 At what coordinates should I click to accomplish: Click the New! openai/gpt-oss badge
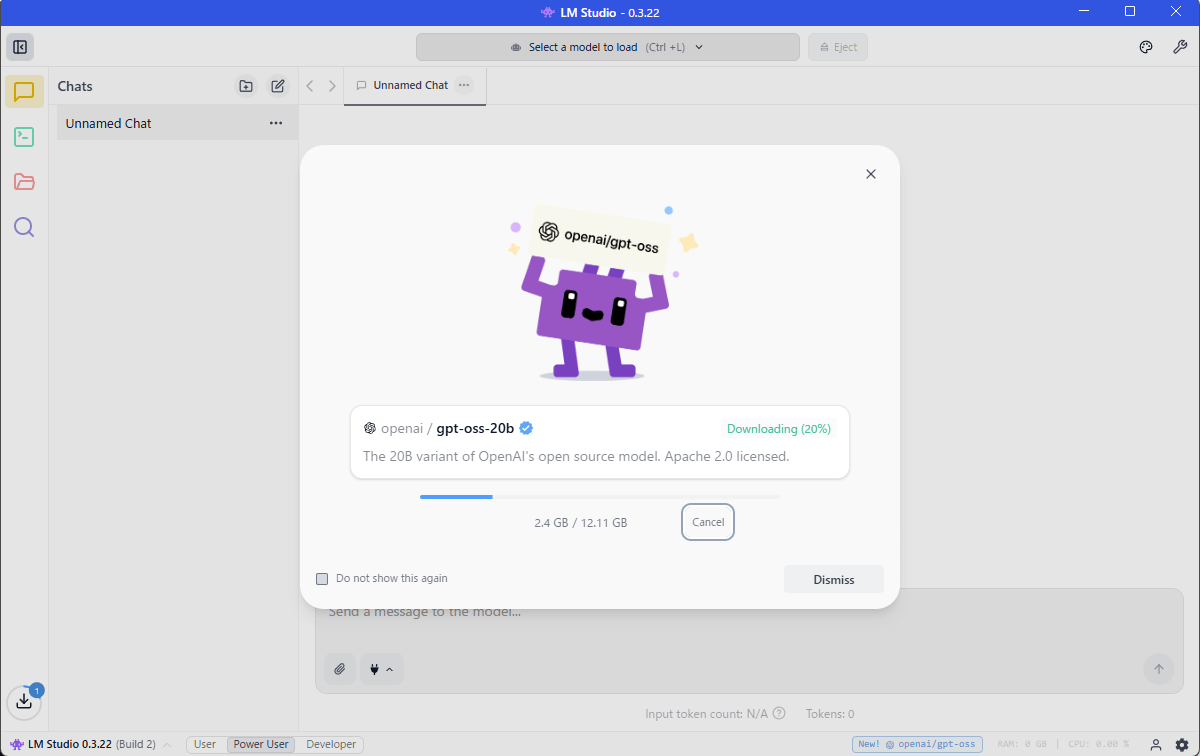tap(918, 744)
